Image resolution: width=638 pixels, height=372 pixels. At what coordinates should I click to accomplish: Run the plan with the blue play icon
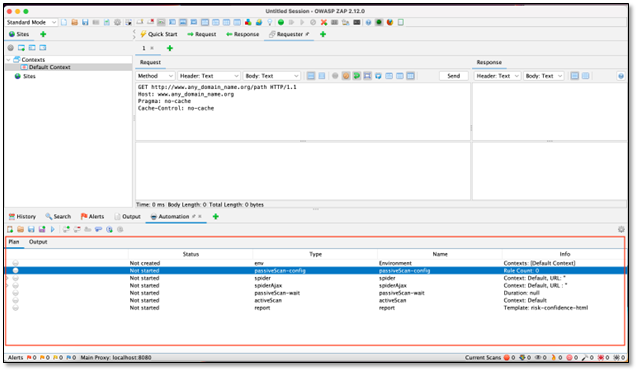click(52, 230)
